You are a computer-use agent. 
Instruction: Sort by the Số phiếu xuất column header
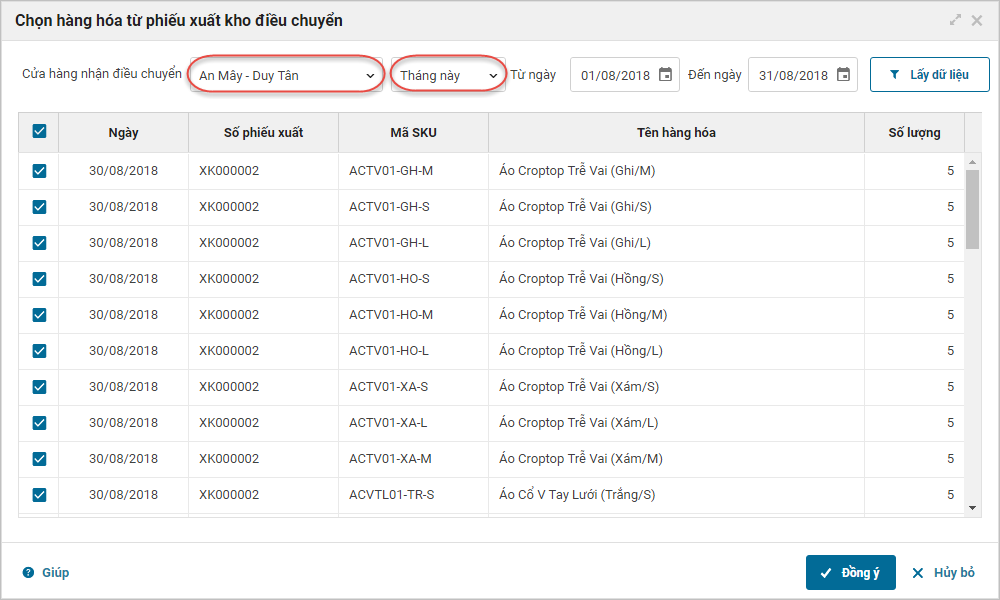pos(263,133)
